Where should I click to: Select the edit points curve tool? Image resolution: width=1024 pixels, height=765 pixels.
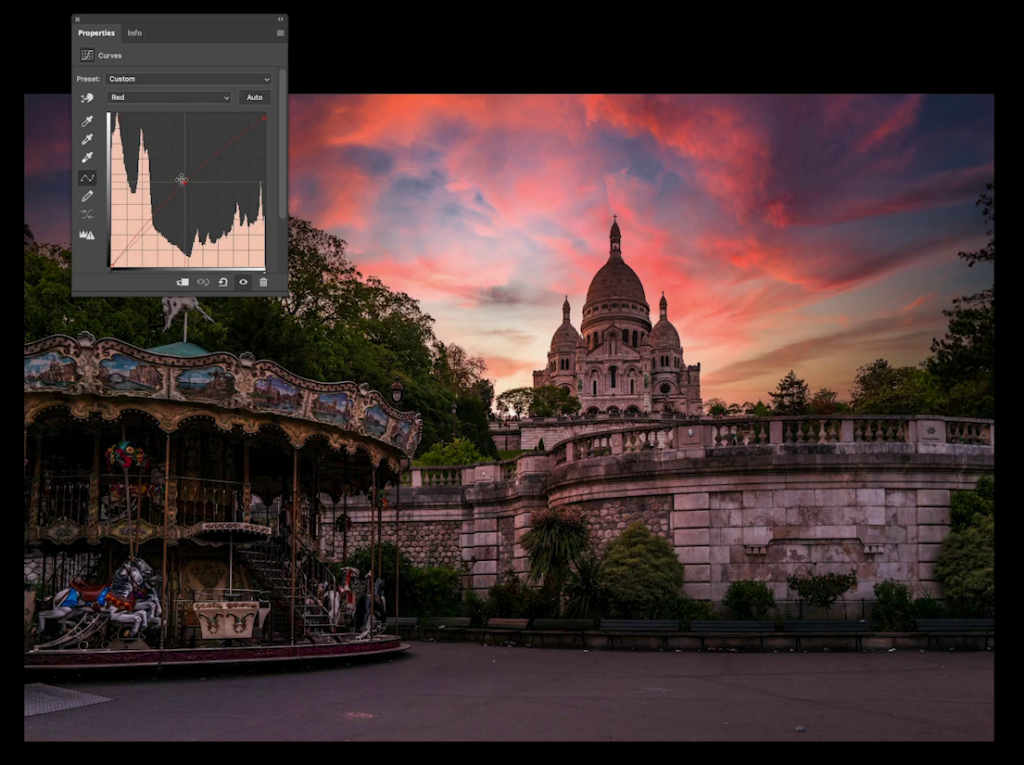coord(87,178)
